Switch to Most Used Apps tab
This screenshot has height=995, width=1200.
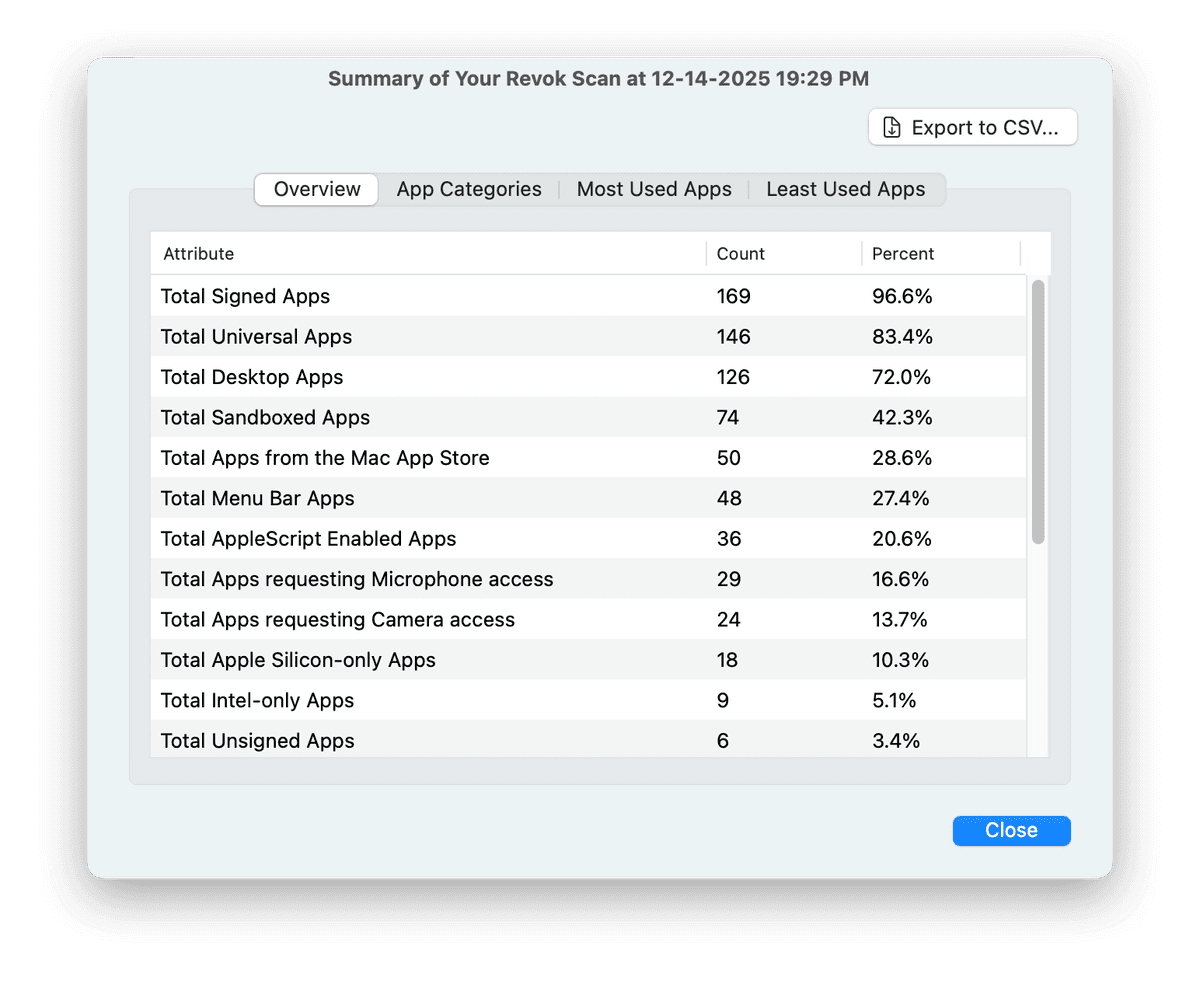(654, 190)
